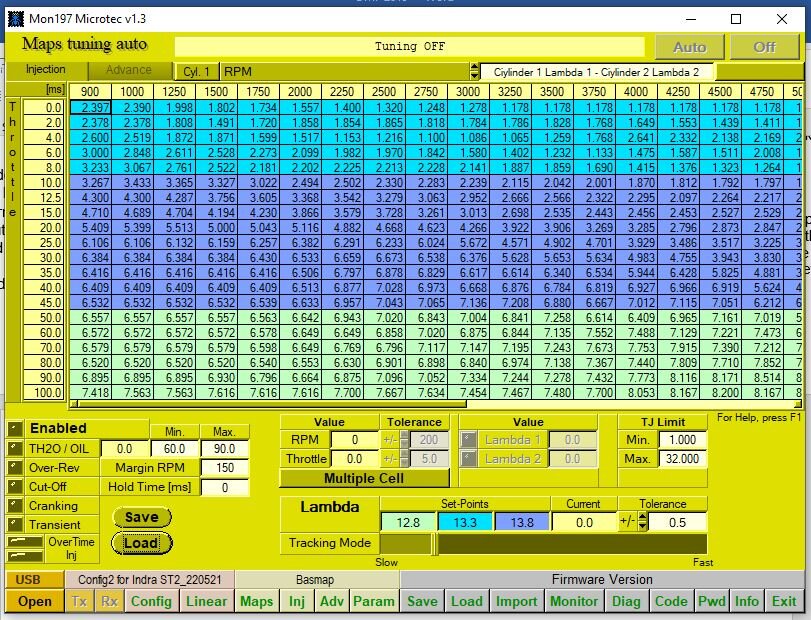This screenshot has height=620, width=811.
Task: Switch to the Injection tab
Action: [45, 70]
